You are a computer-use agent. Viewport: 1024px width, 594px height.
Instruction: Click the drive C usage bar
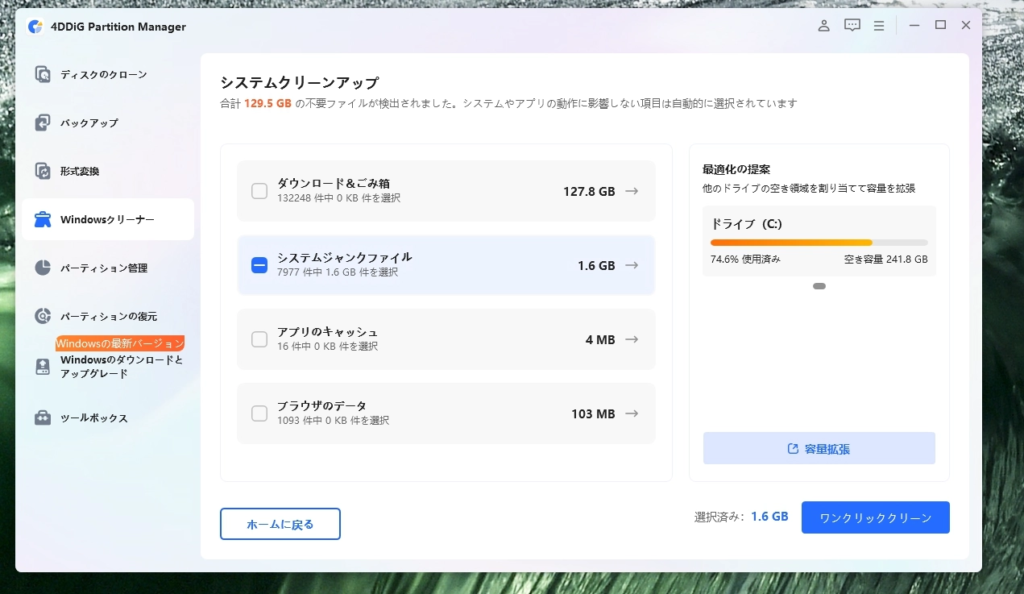pyautogui.click(x=818, y=242)
